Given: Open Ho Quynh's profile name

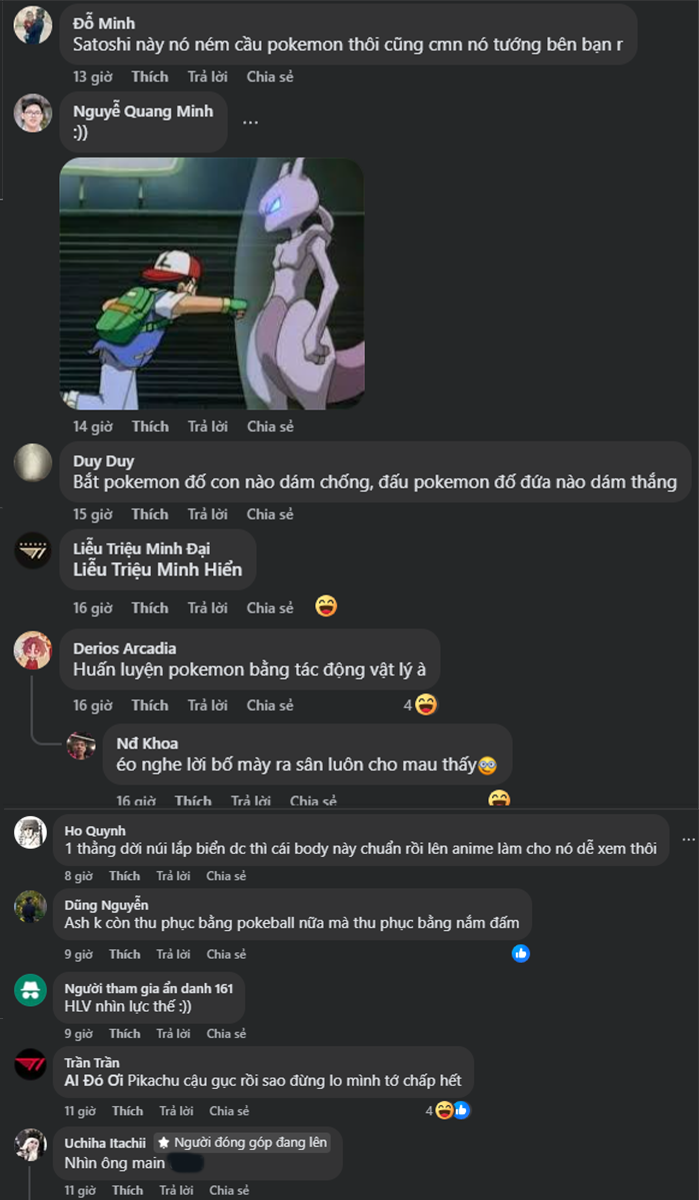Looking at the screenshot, I should coord(95,830).
